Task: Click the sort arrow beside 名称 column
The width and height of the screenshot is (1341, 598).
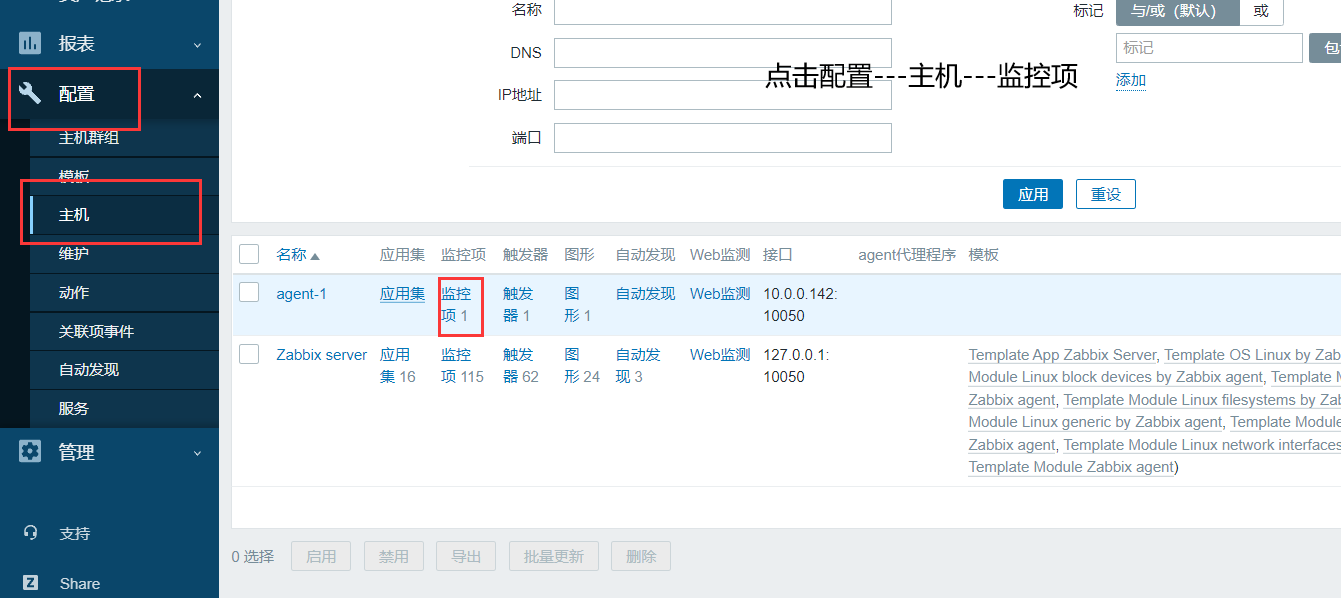Action: tap(315, 256)
